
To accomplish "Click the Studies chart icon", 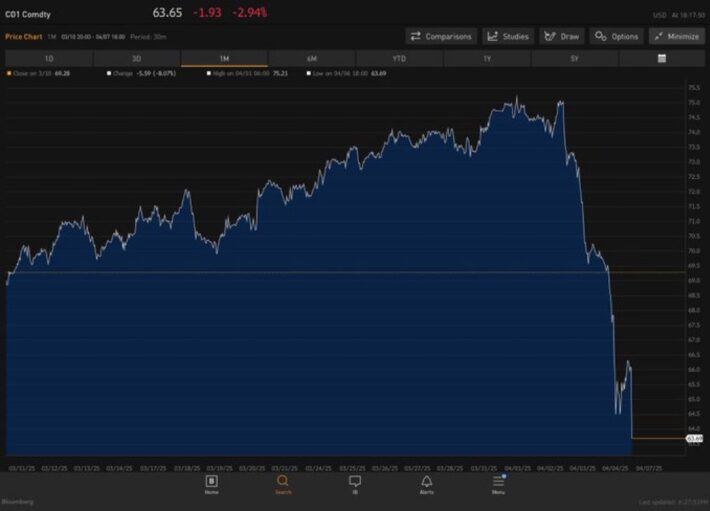I will tap(493, 37).
